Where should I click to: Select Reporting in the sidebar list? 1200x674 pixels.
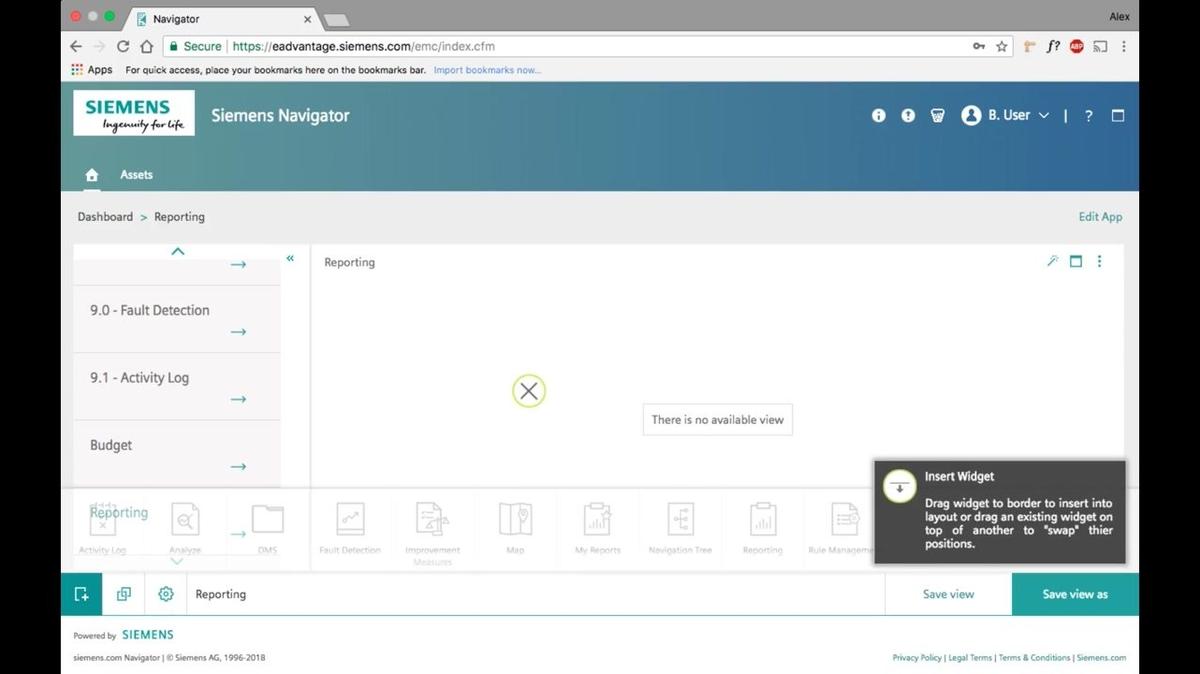tap(119, 512)
